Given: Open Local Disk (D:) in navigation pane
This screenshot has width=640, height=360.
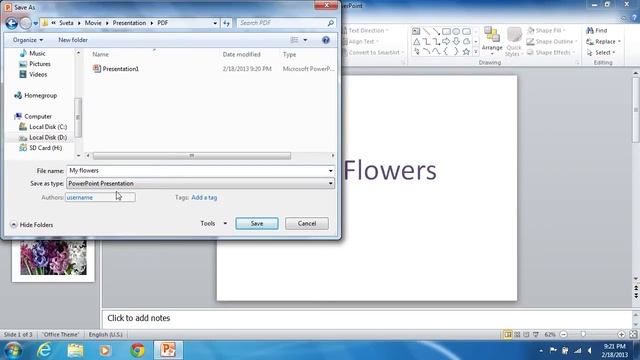Looking at the screenshot, I should click(48, 138).
